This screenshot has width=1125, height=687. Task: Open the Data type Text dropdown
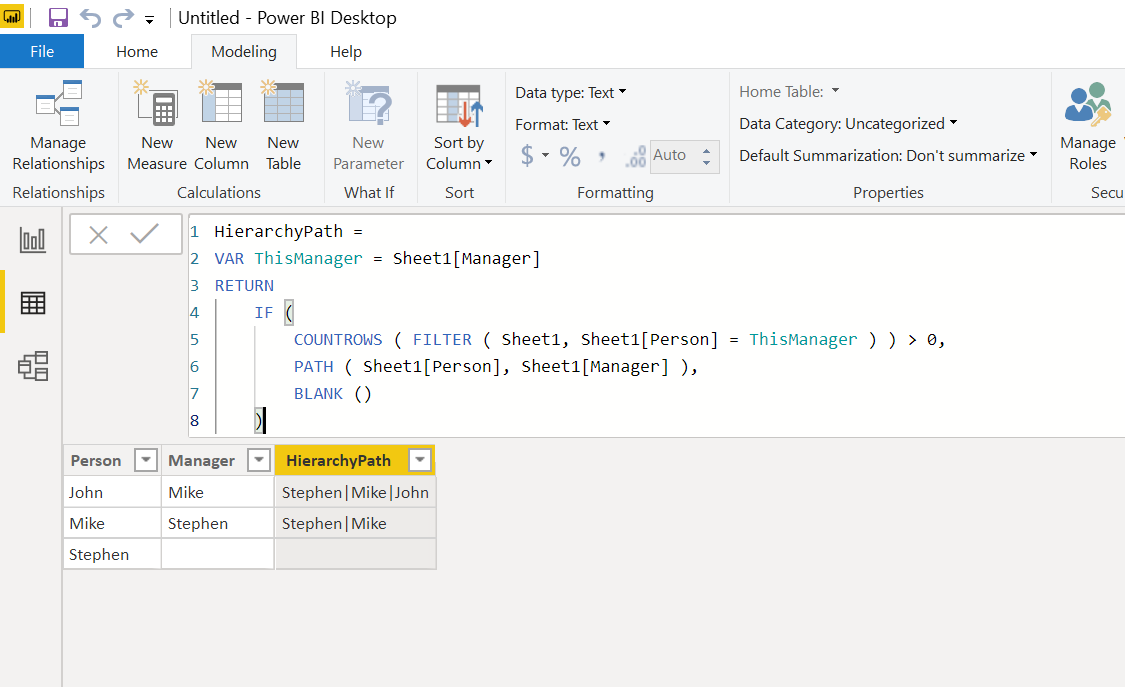[570, 93]
